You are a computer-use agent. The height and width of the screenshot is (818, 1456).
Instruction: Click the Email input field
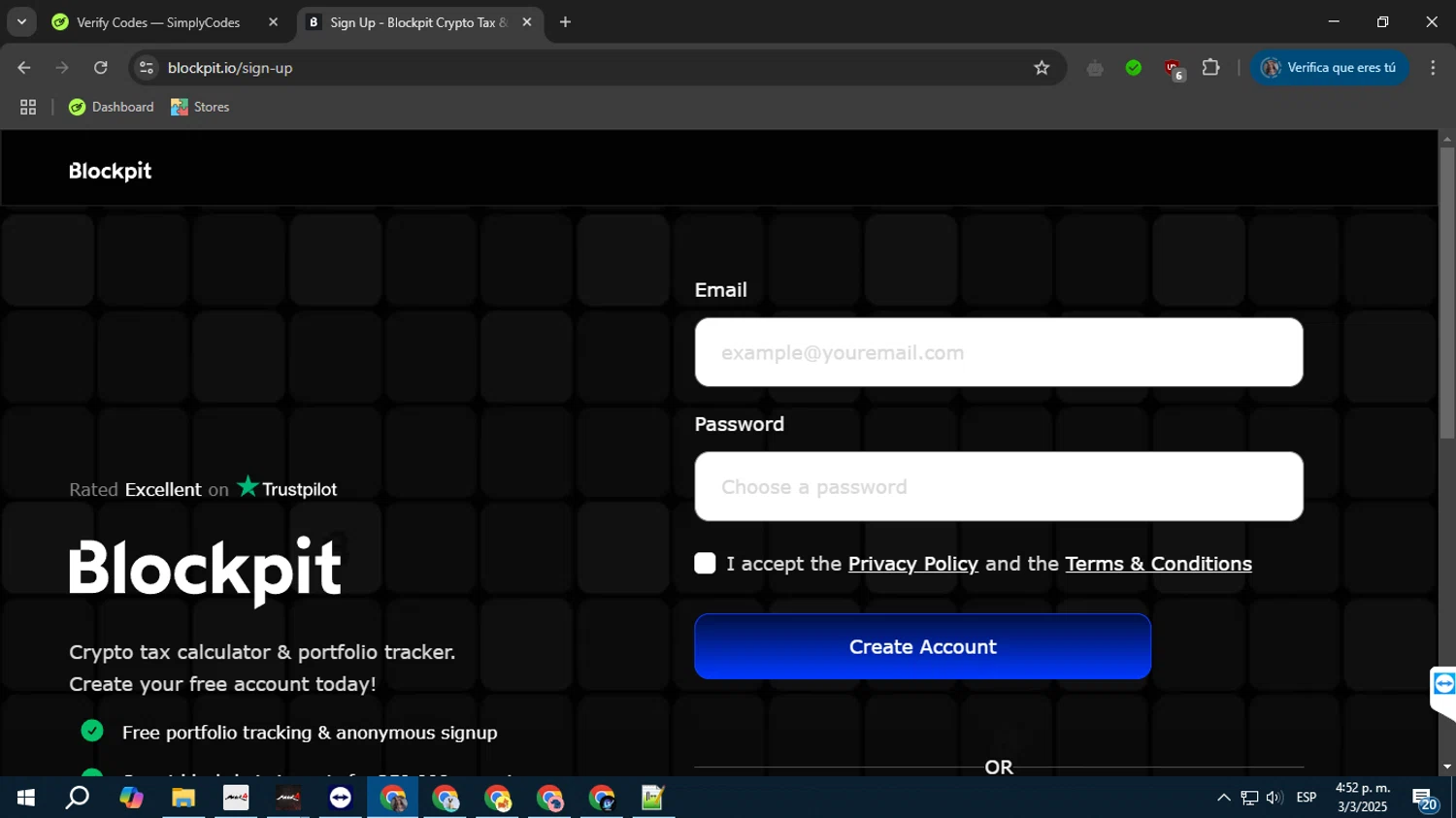click(x=999, y=352)
